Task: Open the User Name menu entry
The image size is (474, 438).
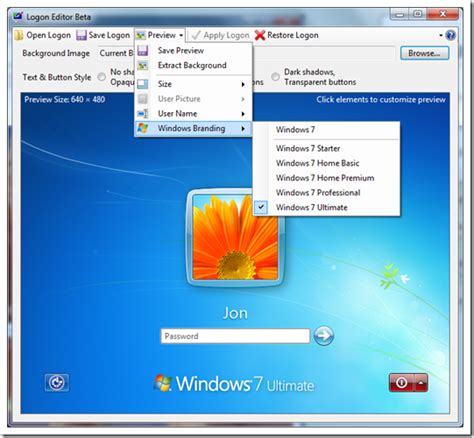Action: click(x=193, y=114)
